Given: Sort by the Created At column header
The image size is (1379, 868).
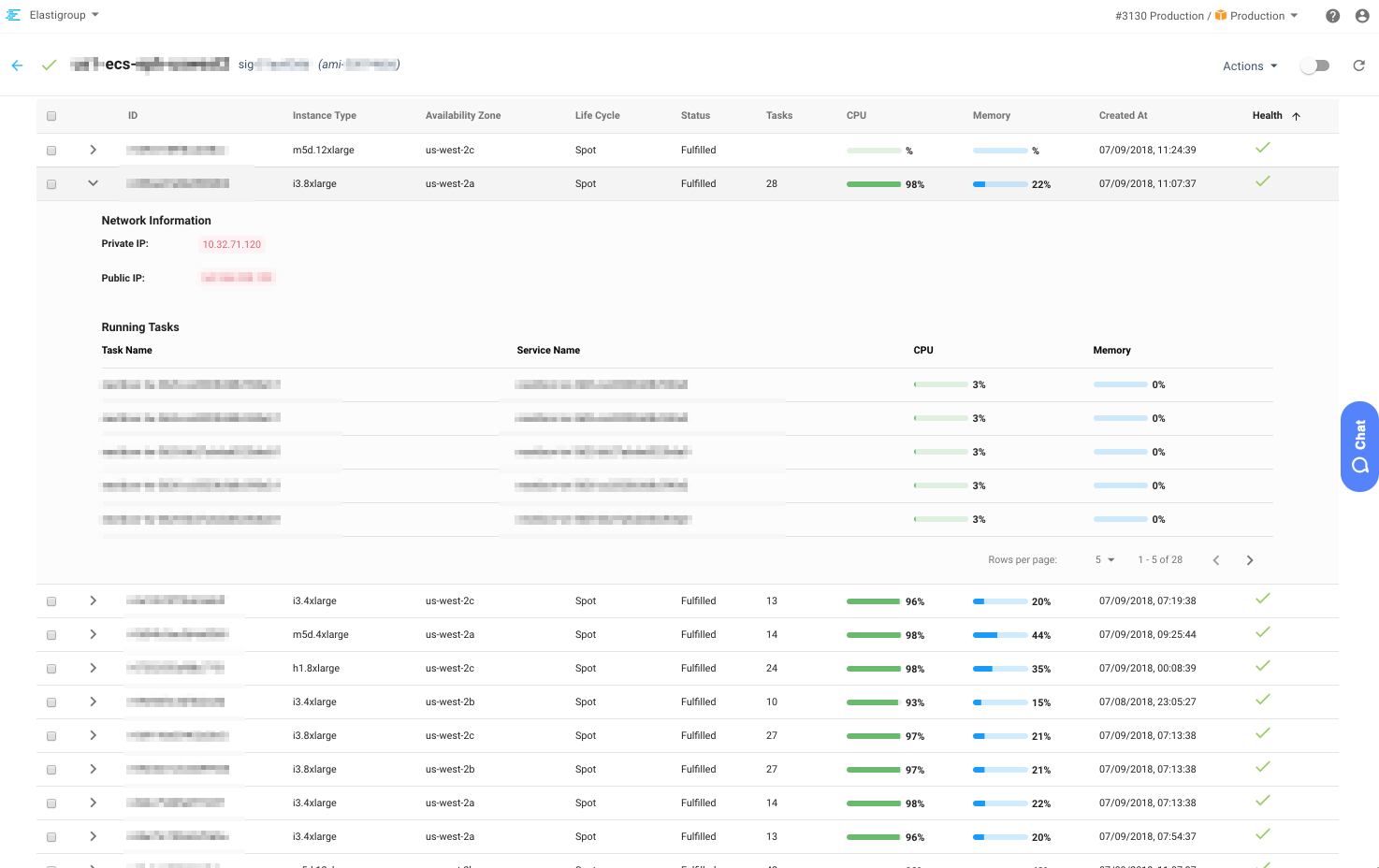Looking at the screenshot, I should point(1123,116).
